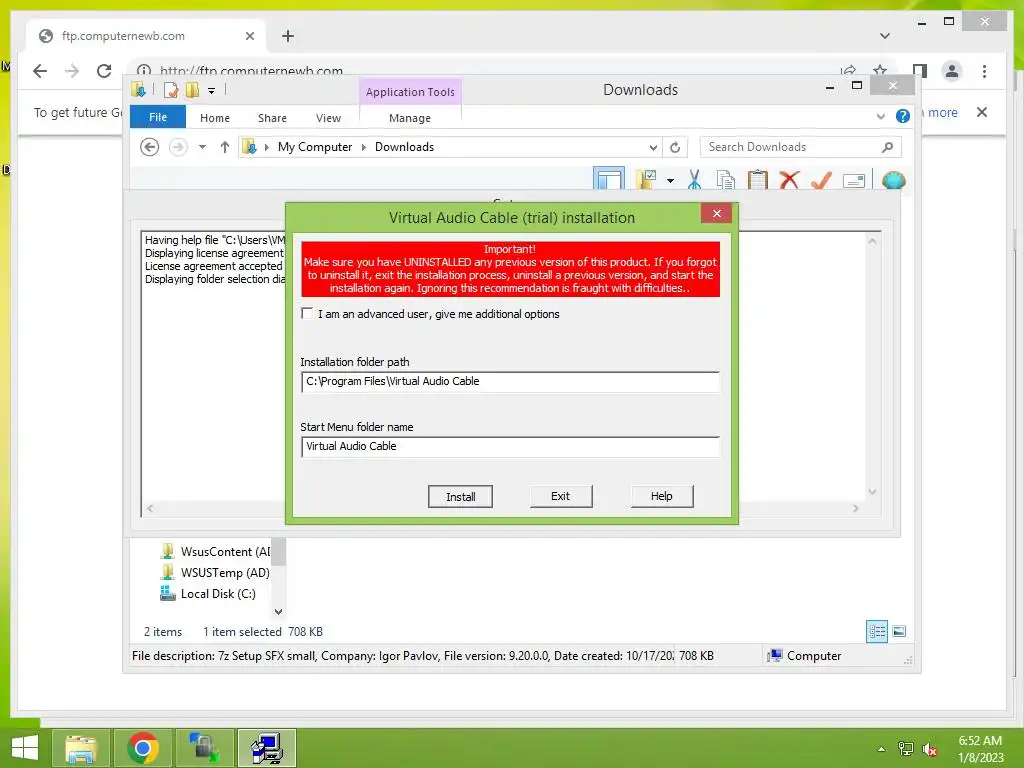Go up one folder level in Explorer
This screenshot has height=768, width=1024.
(x=225, y=147)
